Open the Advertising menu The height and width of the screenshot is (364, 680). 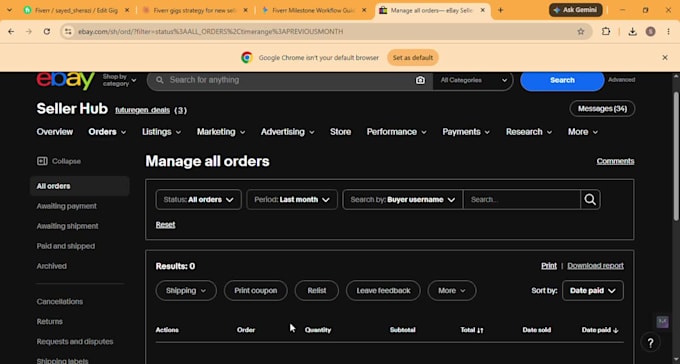[288, 132]
